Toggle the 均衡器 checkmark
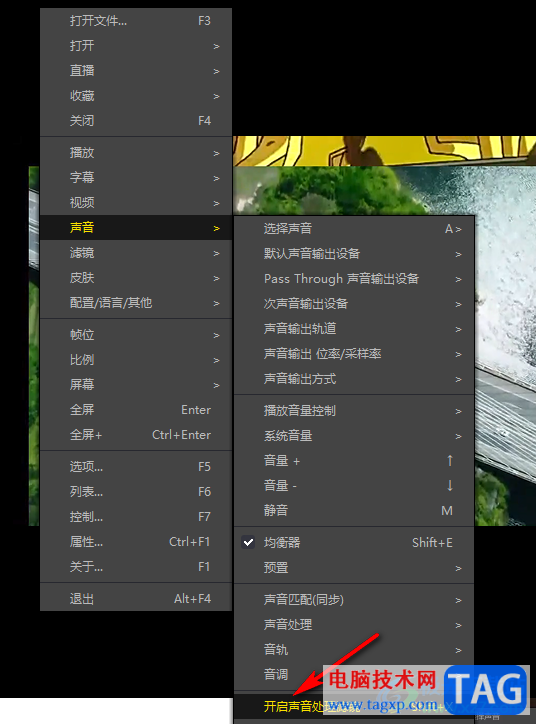Screen dimensions: 536x724 248,543
